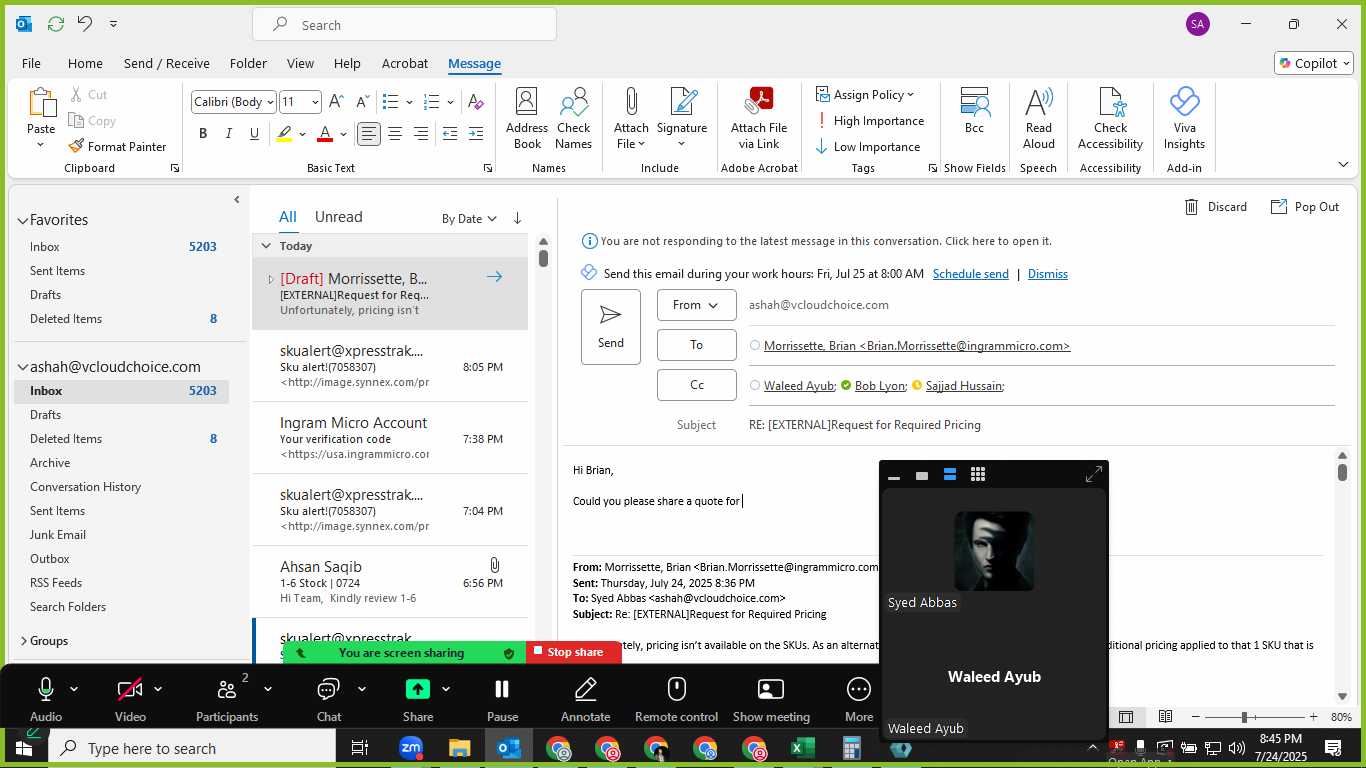The width and height of the screenshot is (1366, 768).
Task: Open the Folder tab
Action: (248, 63)
